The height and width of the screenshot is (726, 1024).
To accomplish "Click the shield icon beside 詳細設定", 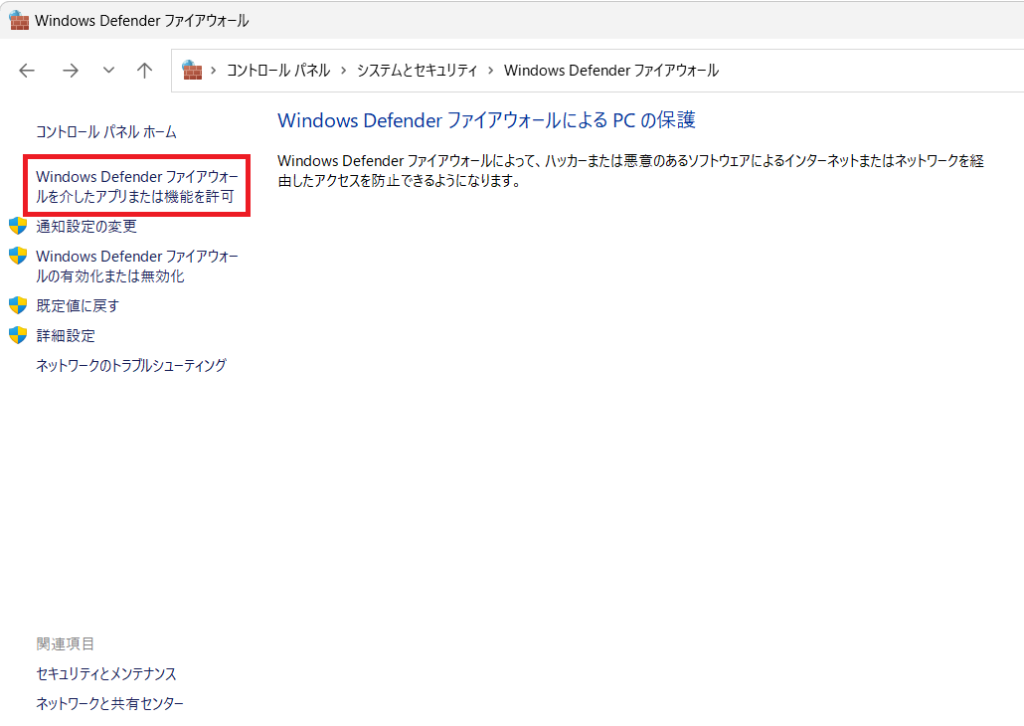I will click(x=18, y=335).
